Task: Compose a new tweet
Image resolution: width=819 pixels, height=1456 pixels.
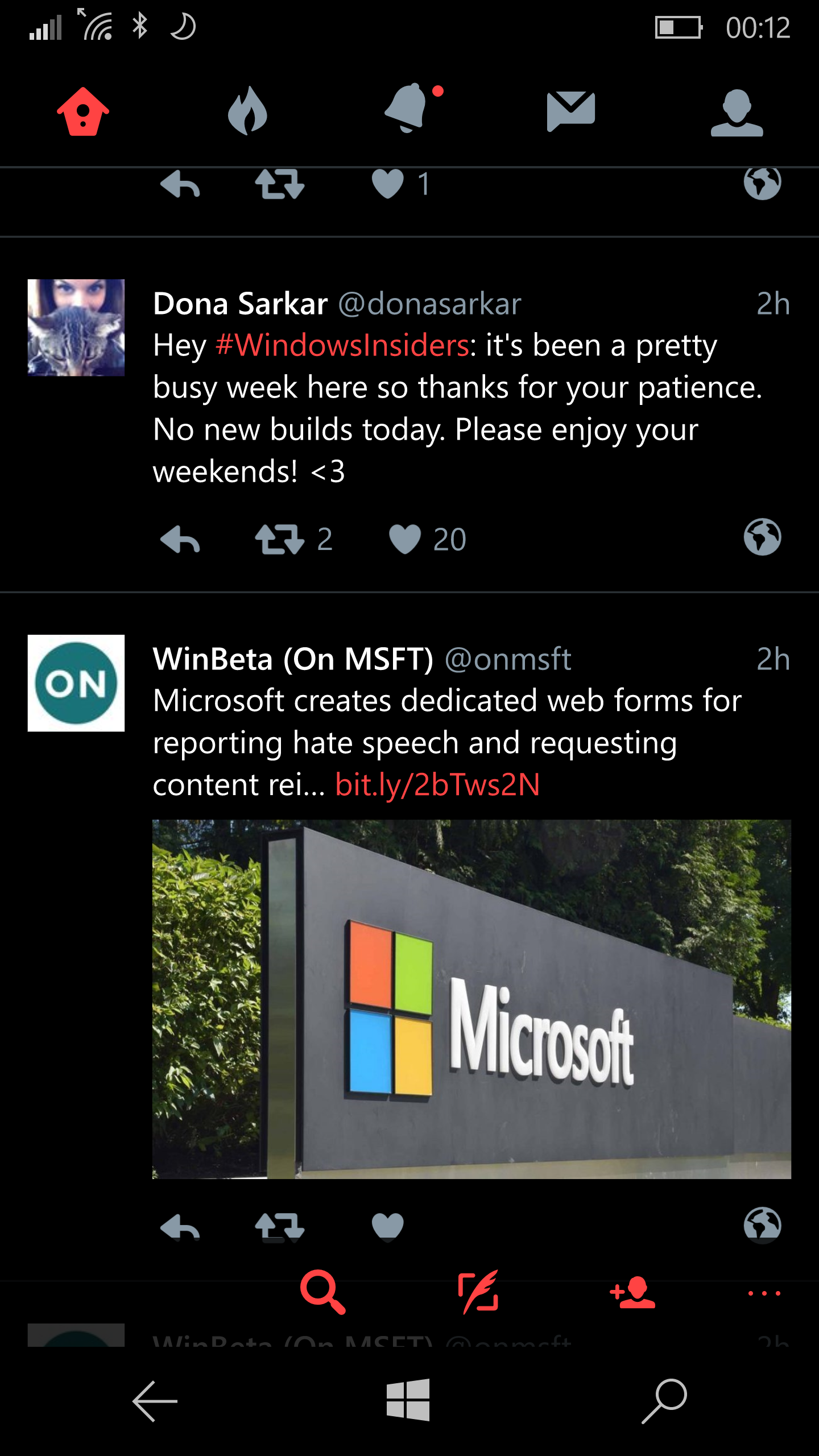Action: (x=478, y=1292)
